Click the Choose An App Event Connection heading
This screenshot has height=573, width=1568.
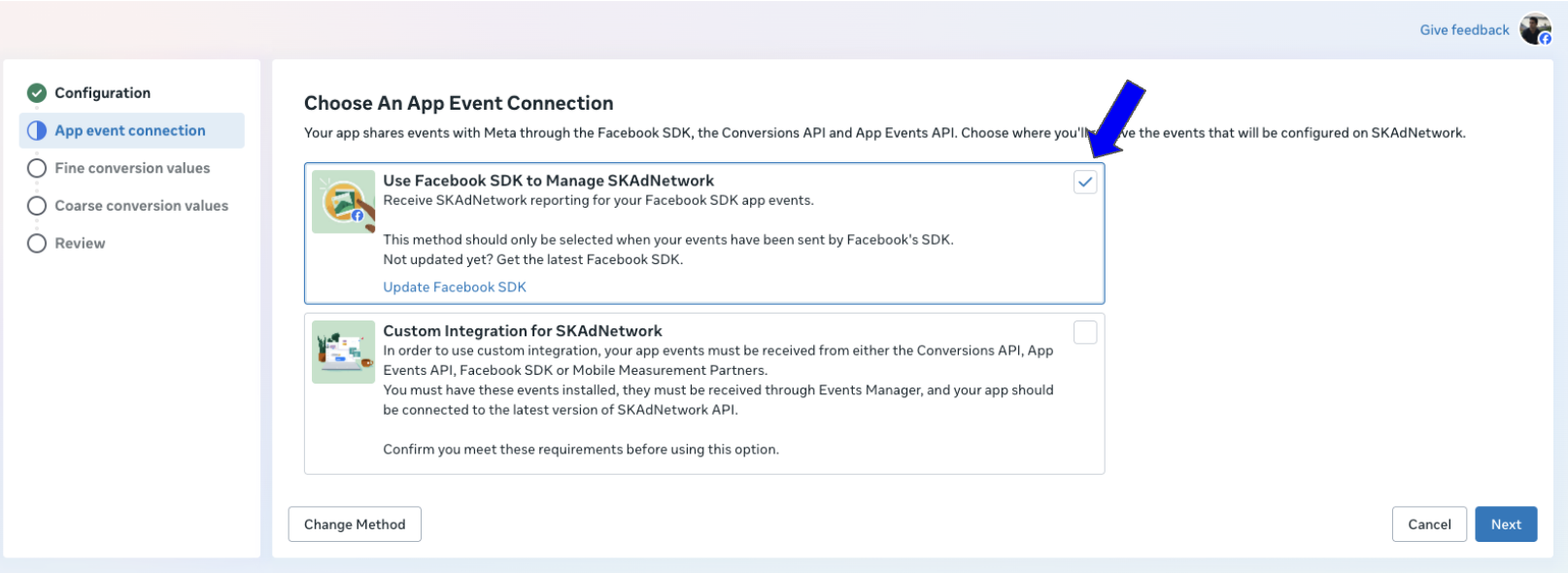point(459,103)
